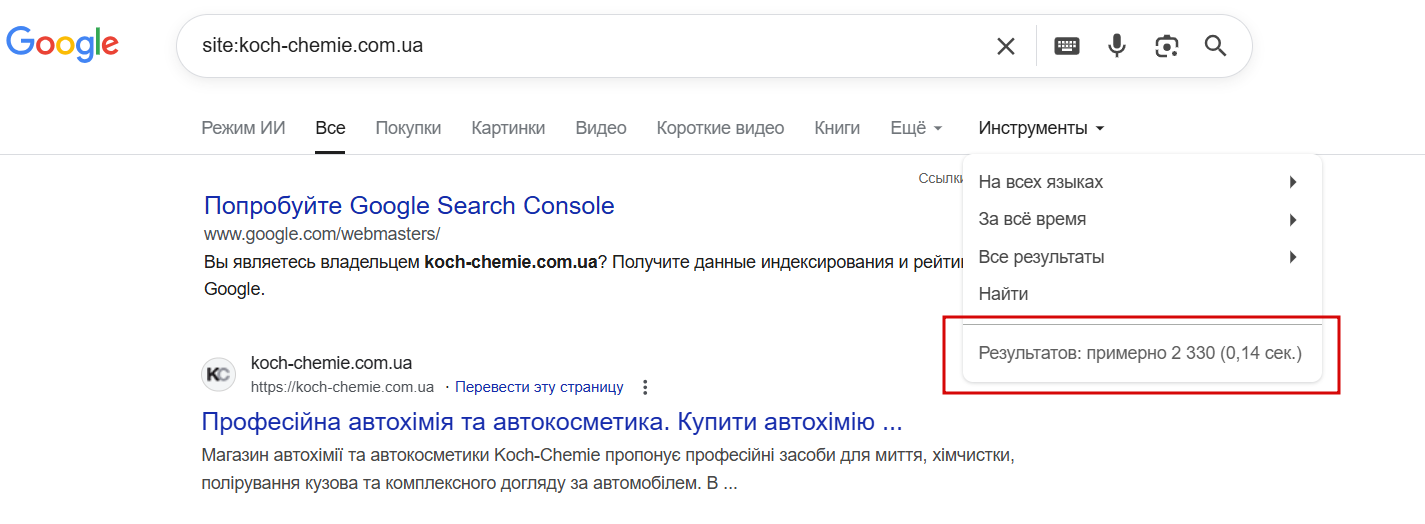Switch to the "Покупки" tab
1425x524 pixels.
408,128
